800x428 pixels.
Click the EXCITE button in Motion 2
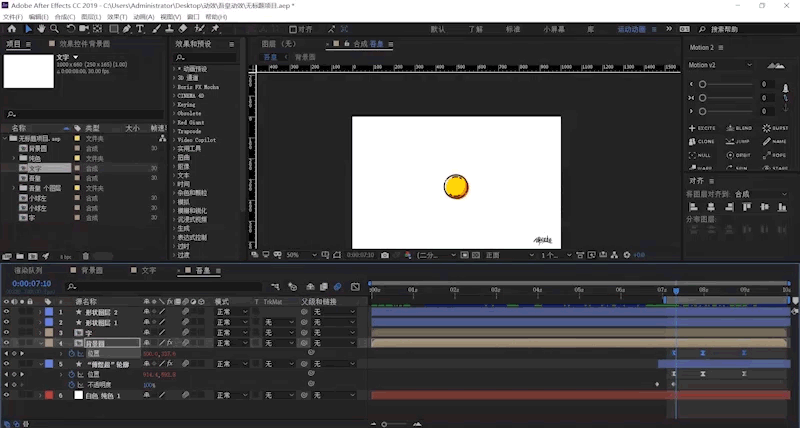point(702,128)
